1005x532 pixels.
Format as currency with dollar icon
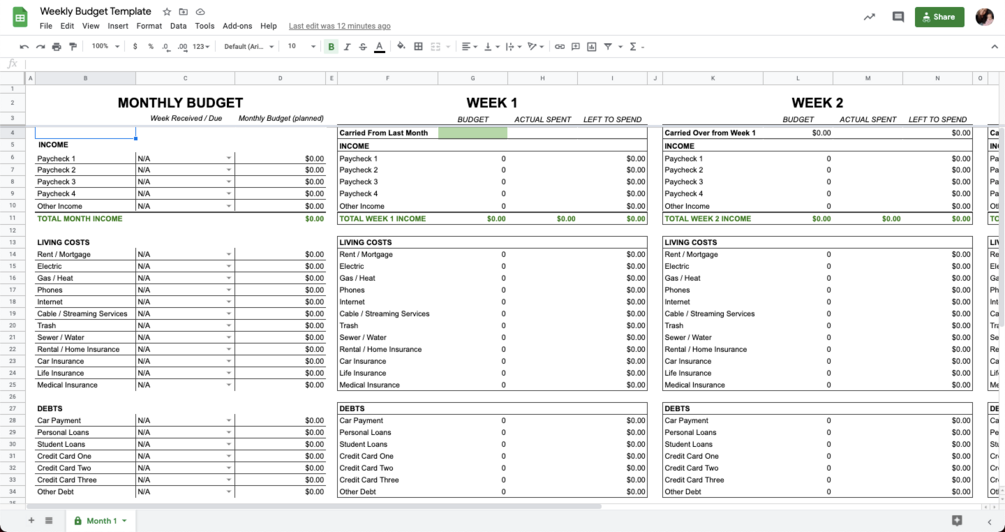tap(135, 47)
